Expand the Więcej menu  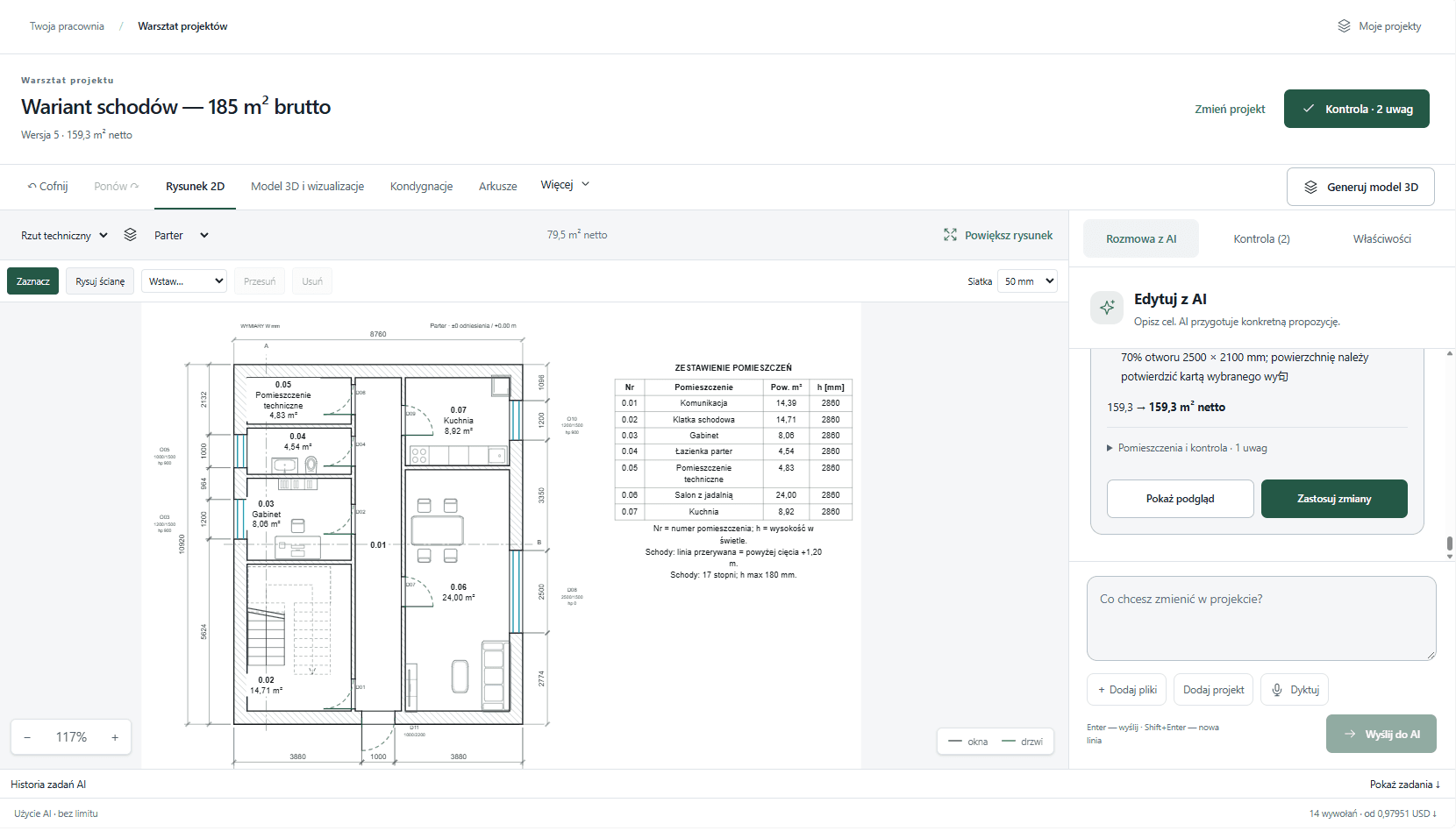[x=565, y=185]
